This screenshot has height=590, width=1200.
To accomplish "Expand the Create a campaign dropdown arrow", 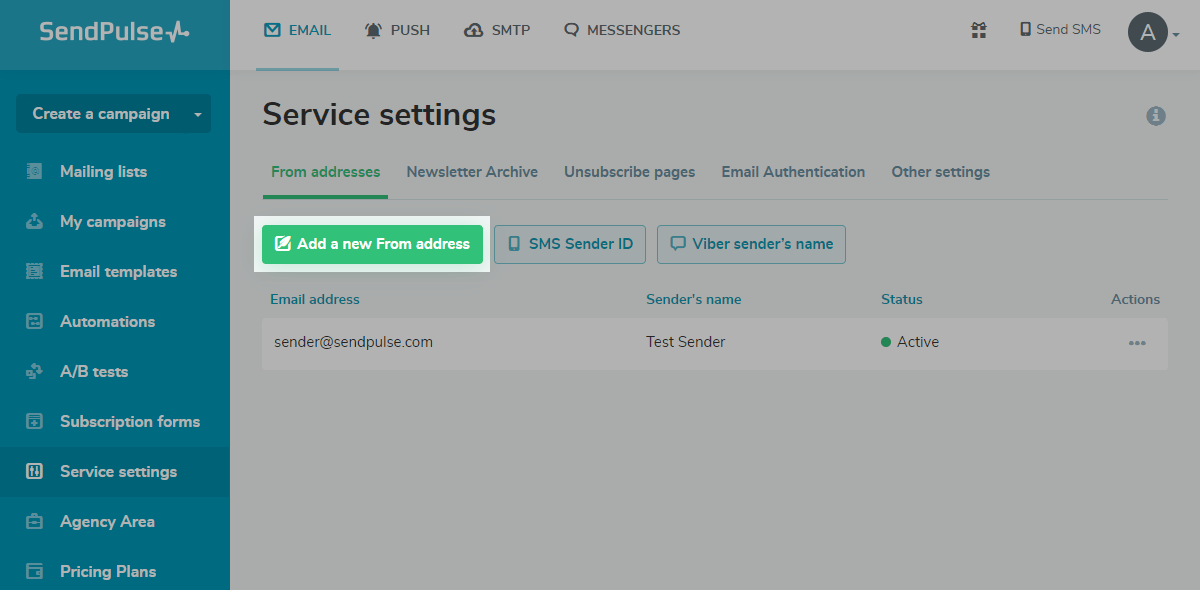I will [x=198, y=114].
